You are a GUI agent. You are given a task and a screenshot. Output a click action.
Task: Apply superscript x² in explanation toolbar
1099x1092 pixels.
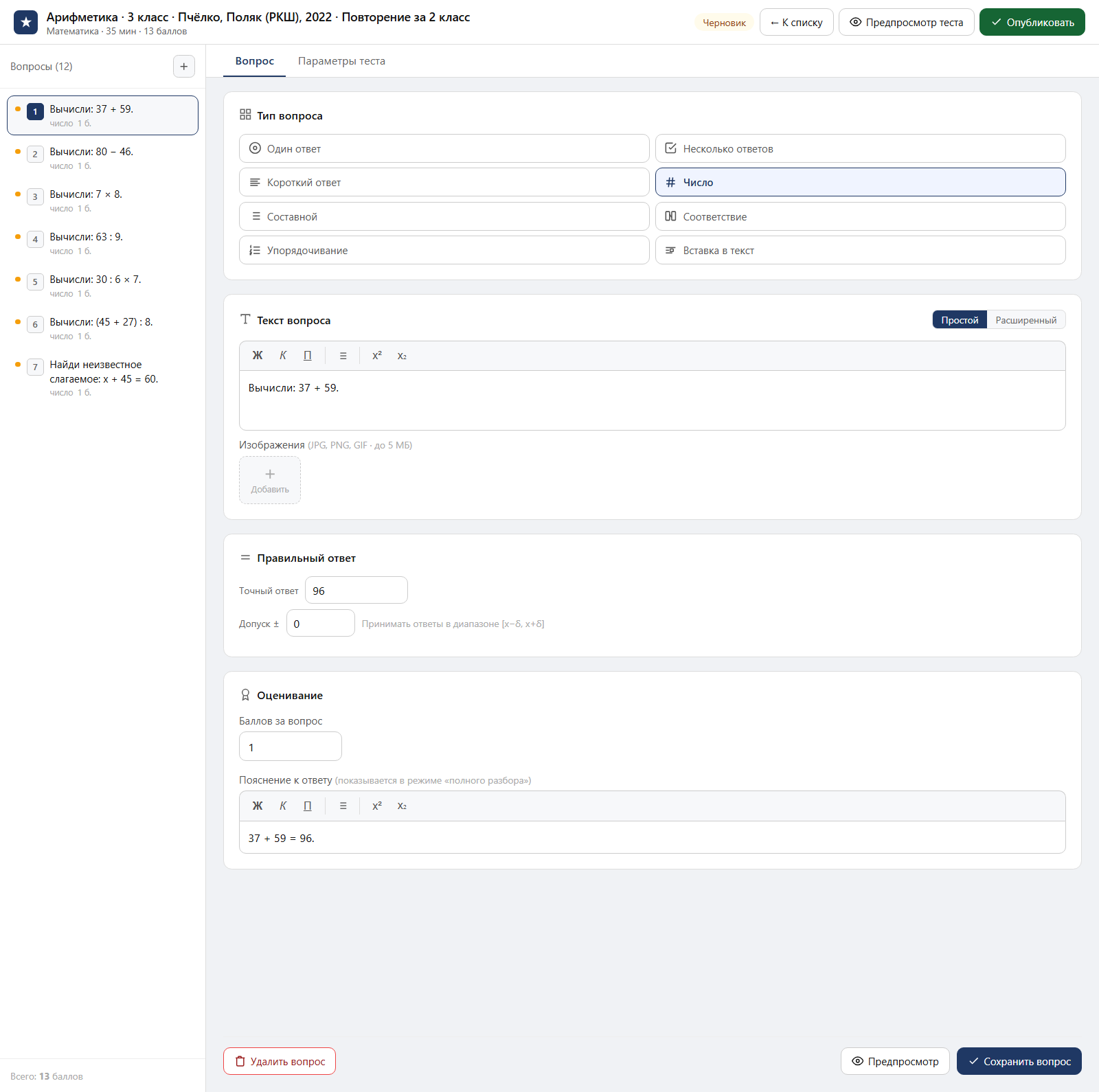click(377, 806)
